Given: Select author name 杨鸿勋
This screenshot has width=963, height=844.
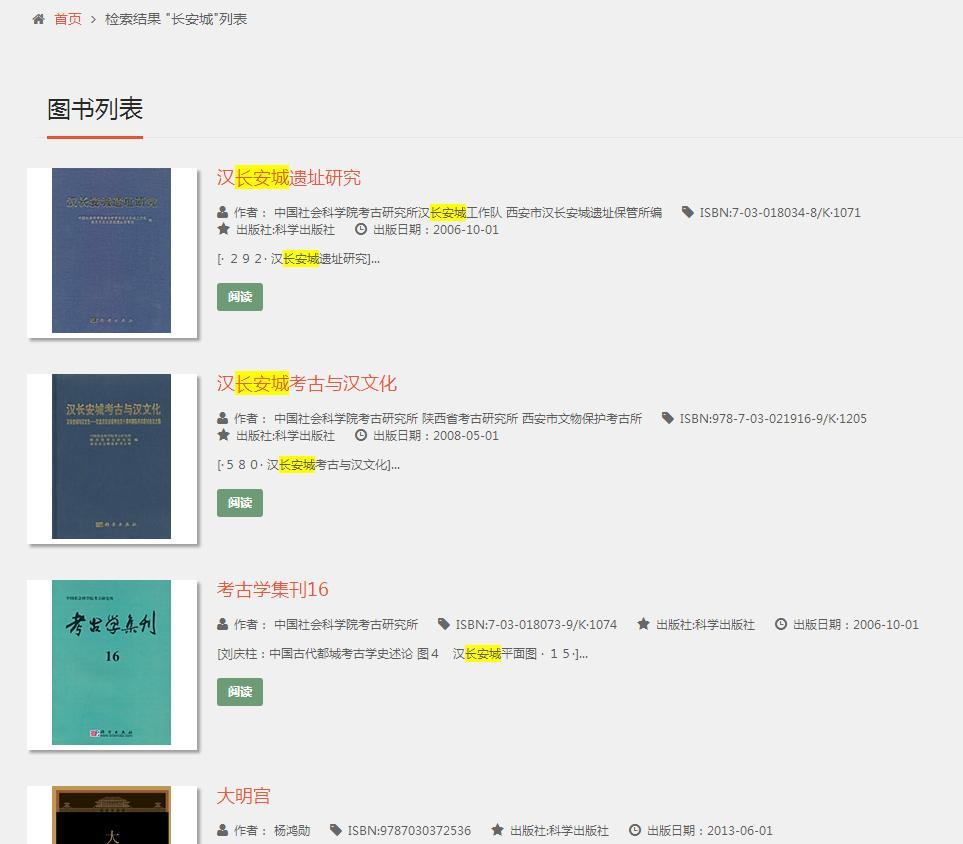Looking at the screenshot, I should [x=292, y=830].
